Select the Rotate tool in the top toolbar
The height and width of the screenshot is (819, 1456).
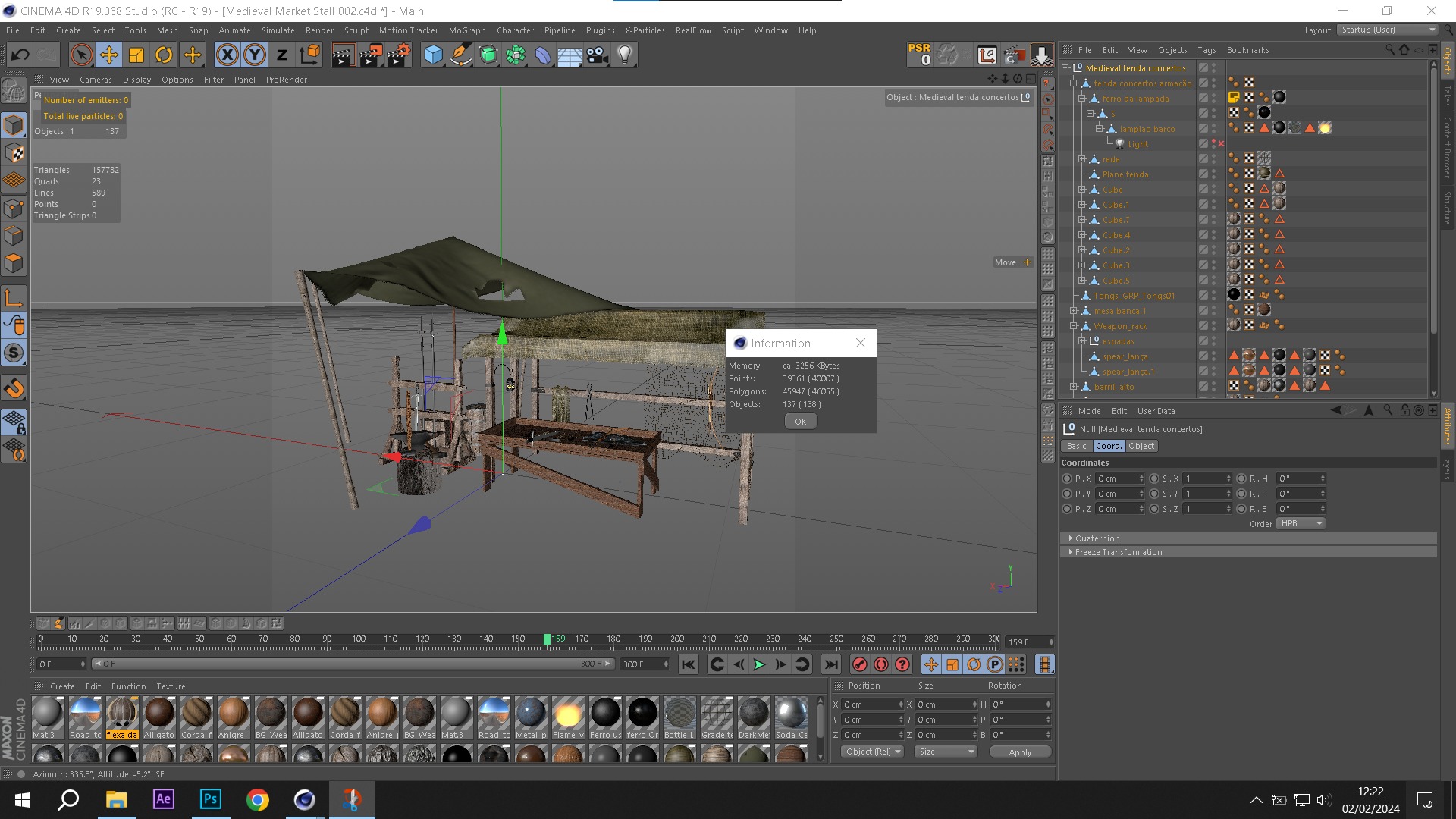pos(164,55)
